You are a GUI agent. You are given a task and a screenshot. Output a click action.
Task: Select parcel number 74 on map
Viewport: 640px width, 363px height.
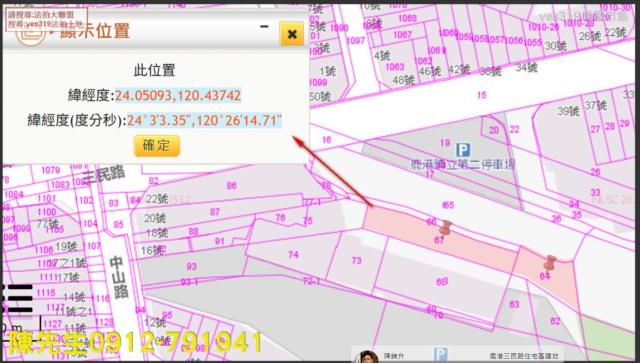click(x=293, y=255)
